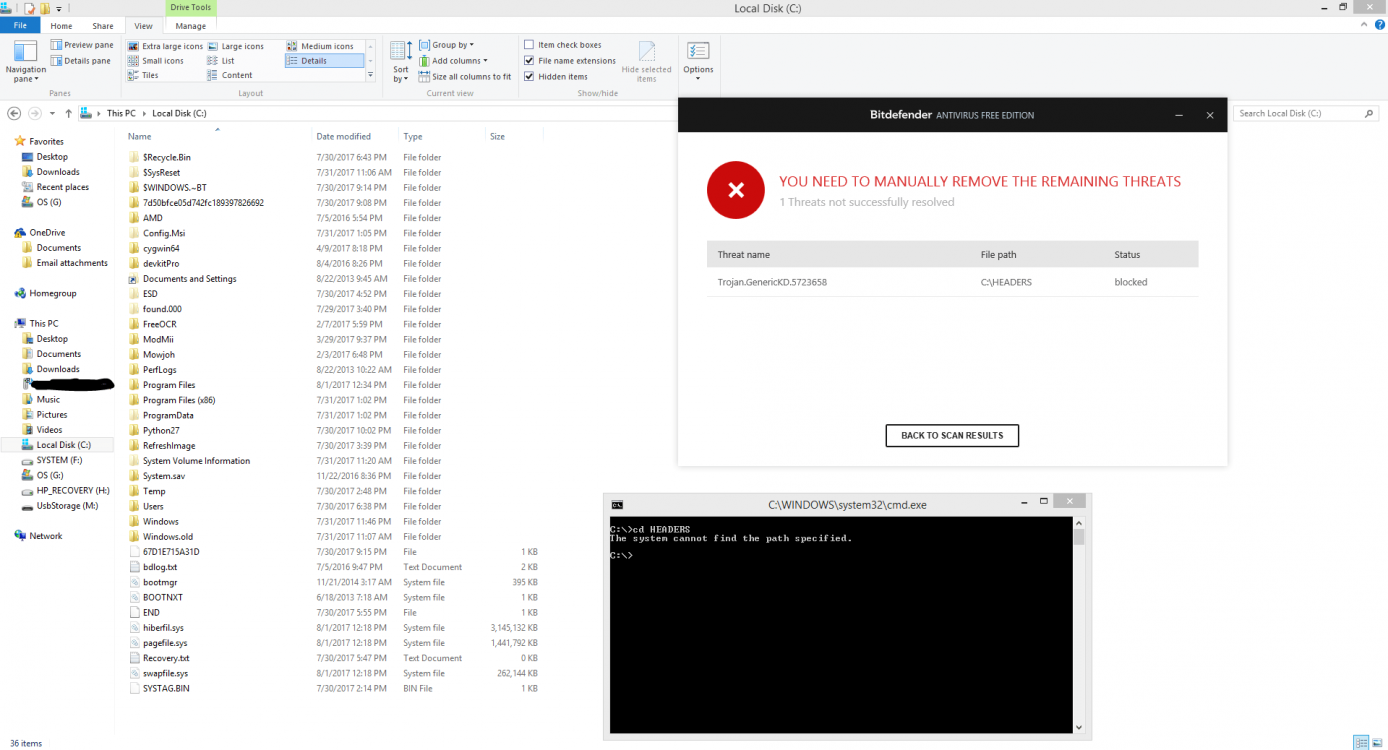This screenshot has height=750, width=1388.
Task: Toggle Hidden items checkbox
Action: [x=529, y=76]
